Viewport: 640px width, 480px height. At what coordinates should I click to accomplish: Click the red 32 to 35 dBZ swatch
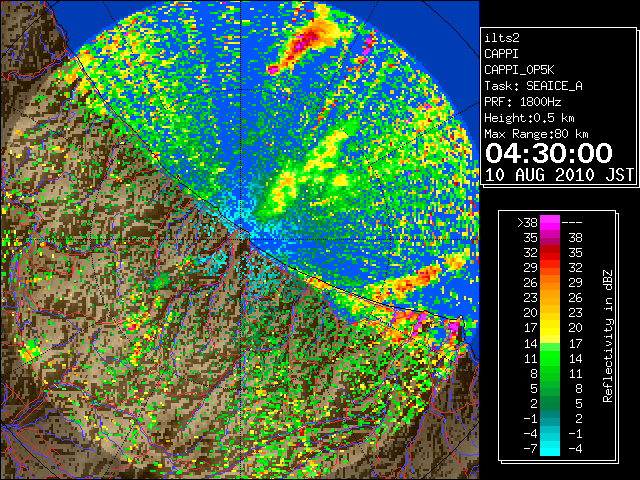click(550, 253)
